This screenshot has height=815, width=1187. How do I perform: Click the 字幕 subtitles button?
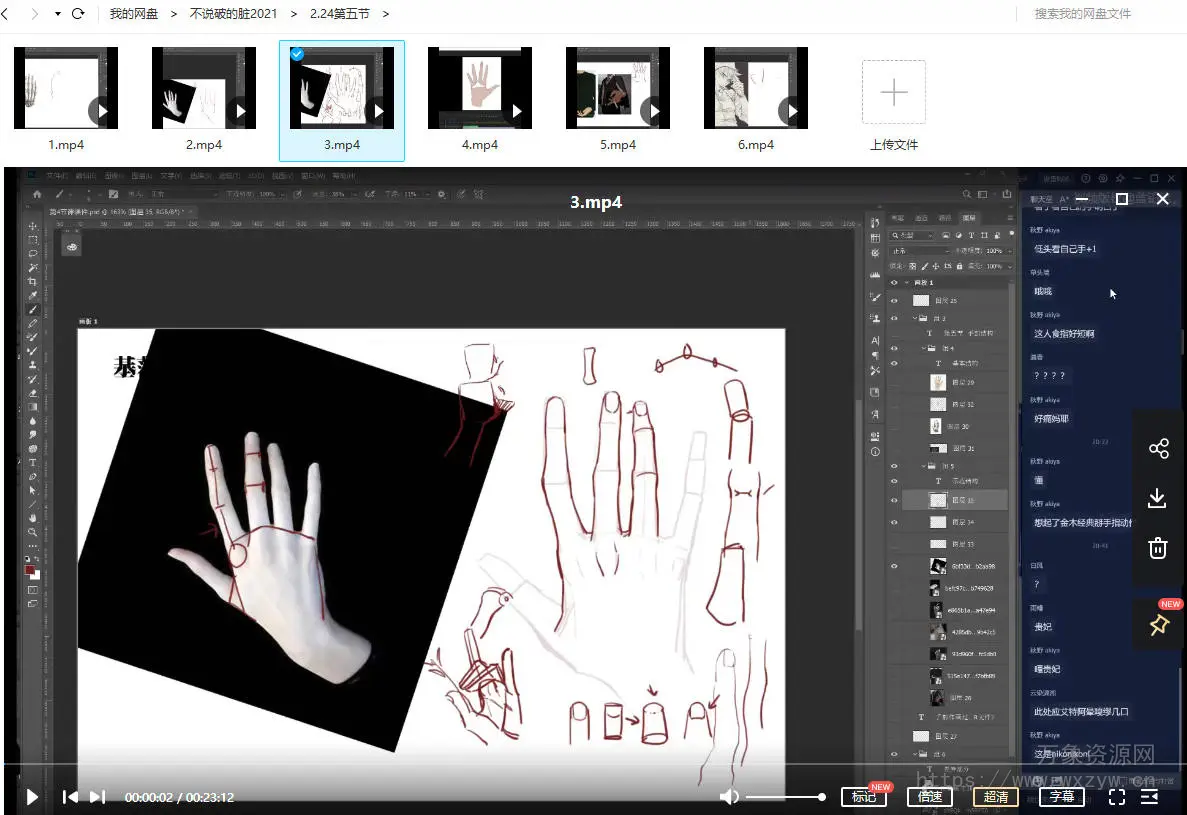click(x=1062, y=797)
